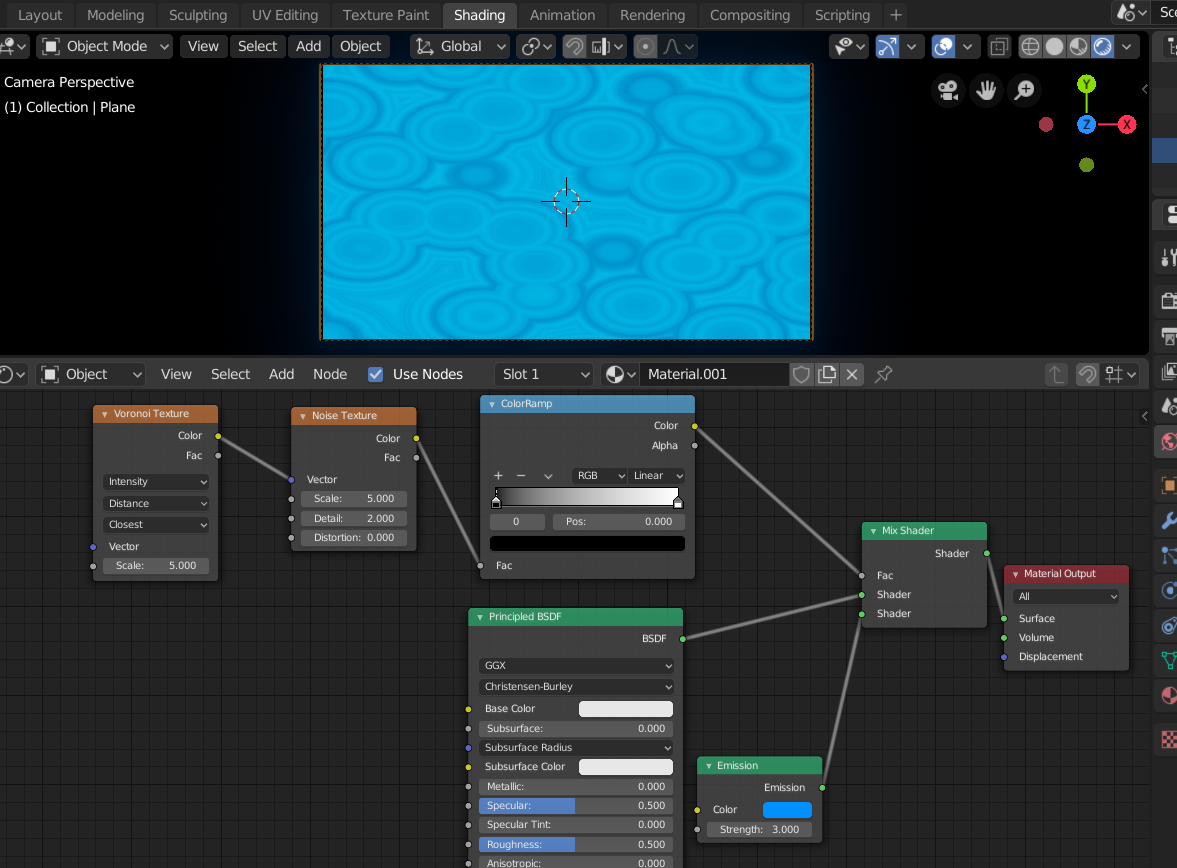Open viewport Select menu
Screen dimensions: 1177x868
tap(257, 47)
